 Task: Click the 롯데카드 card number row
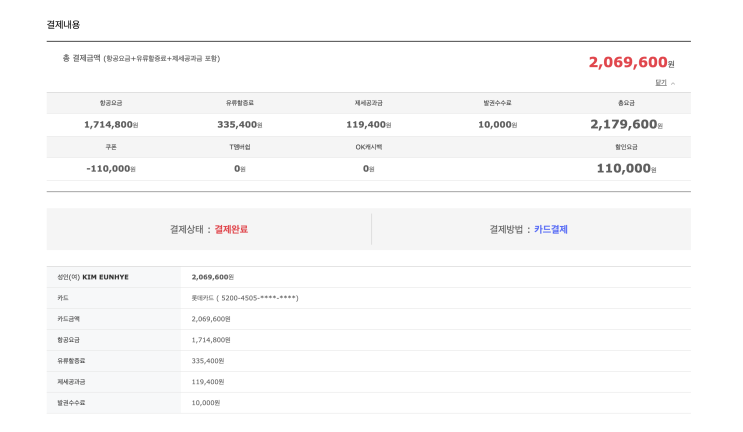point(369,298)
